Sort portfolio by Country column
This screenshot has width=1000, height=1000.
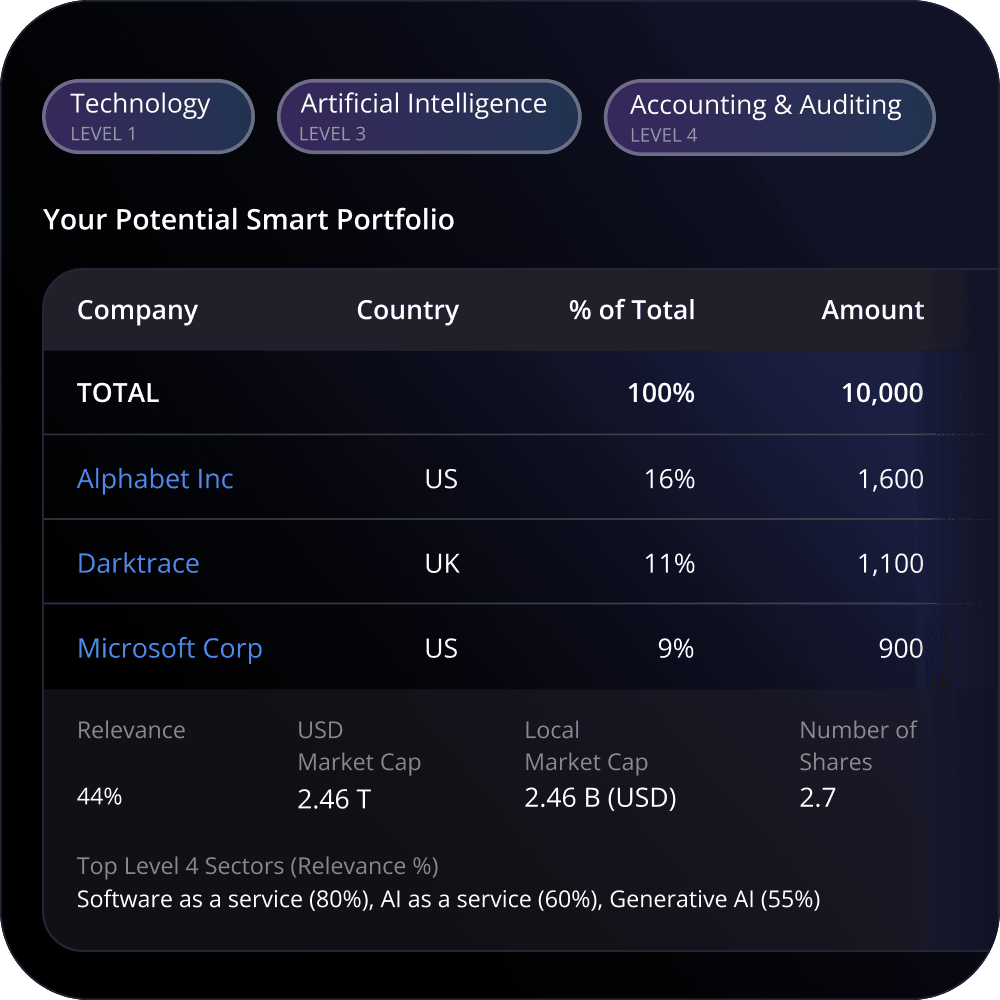(x=408, y=310)
